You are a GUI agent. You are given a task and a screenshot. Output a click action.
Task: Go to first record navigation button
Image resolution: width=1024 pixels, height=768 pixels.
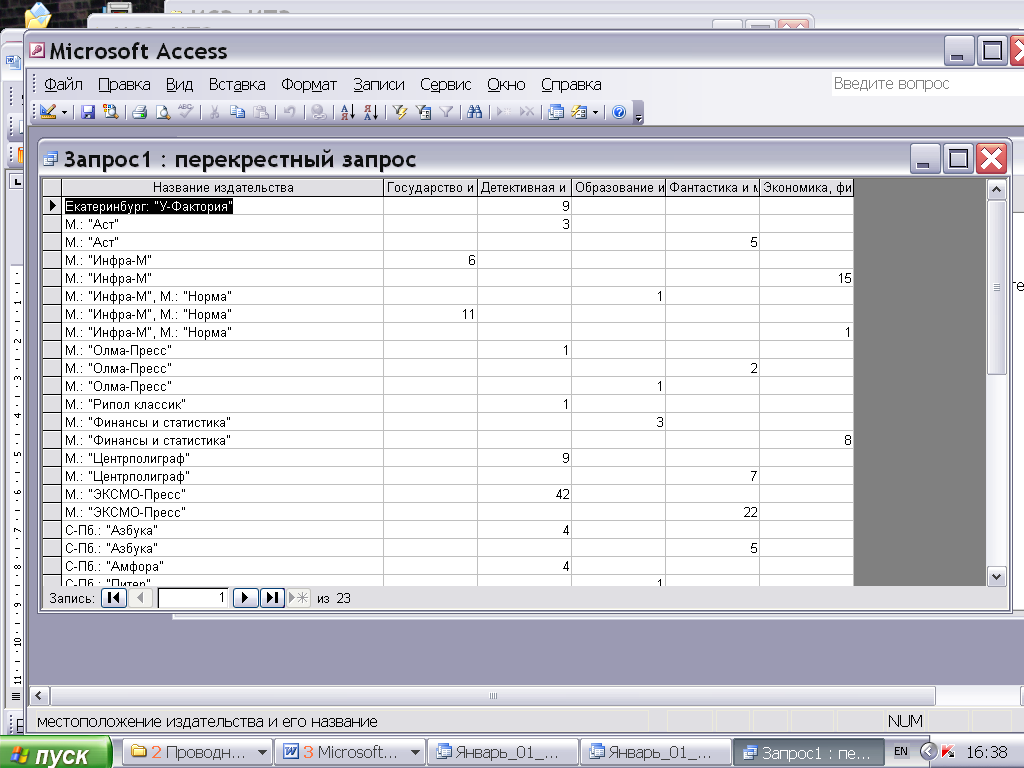pos(114,598)
